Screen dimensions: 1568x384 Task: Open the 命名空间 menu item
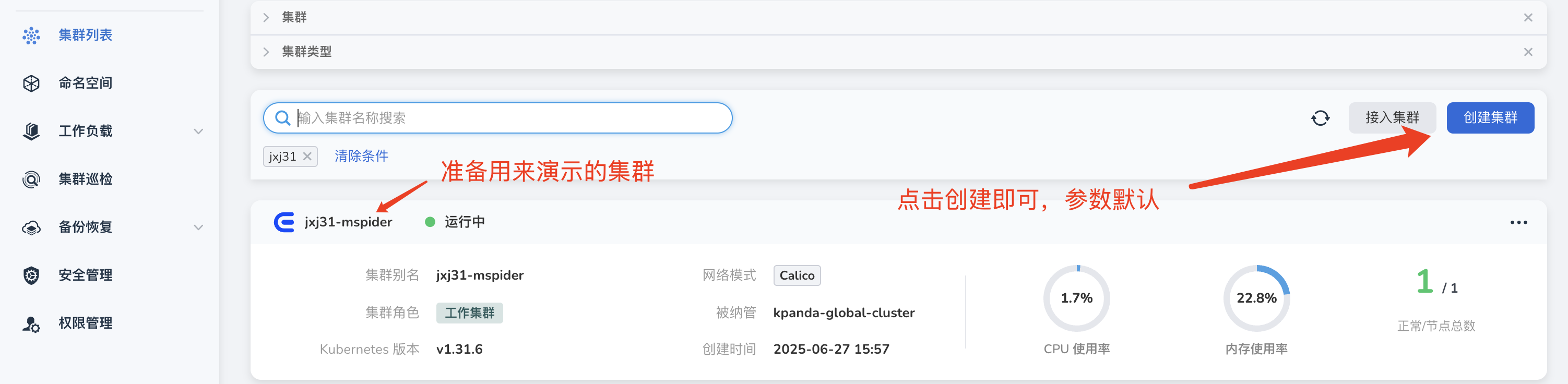pyautogui.click(x=85, y=83)
